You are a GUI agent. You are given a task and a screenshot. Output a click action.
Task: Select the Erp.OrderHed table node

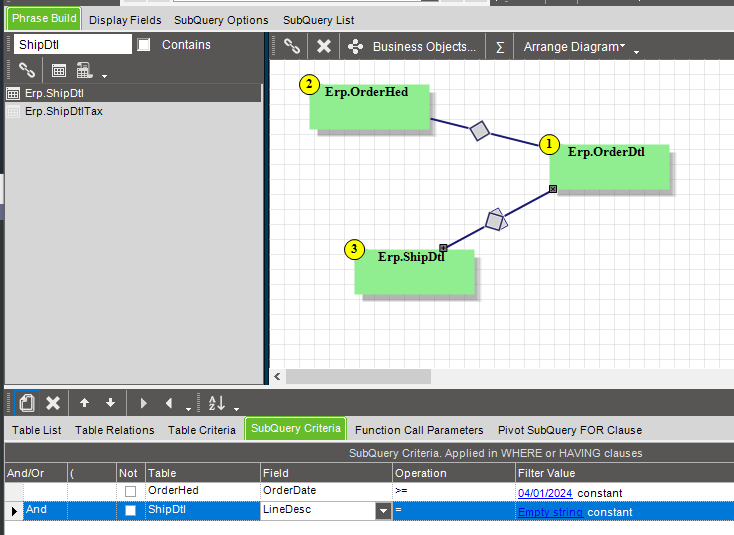[x=369, y=107]
